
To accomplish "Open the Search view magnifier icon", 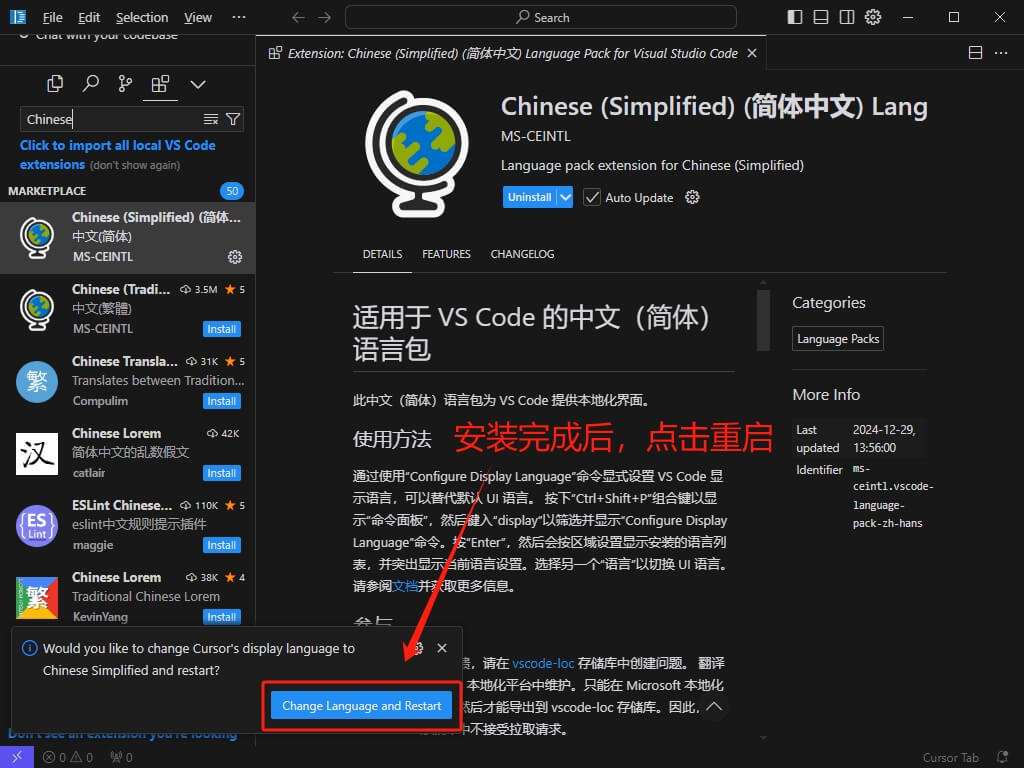I will click(x=91, y=84).
